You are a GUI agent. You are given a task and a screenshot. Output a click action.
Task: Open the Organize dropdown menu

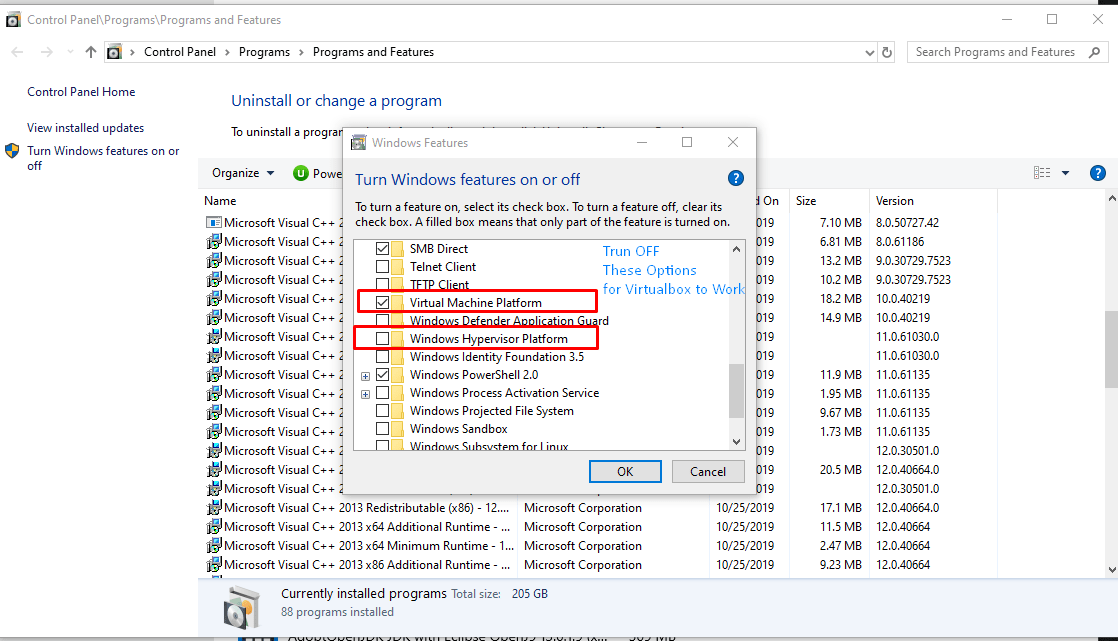[243, 173]
